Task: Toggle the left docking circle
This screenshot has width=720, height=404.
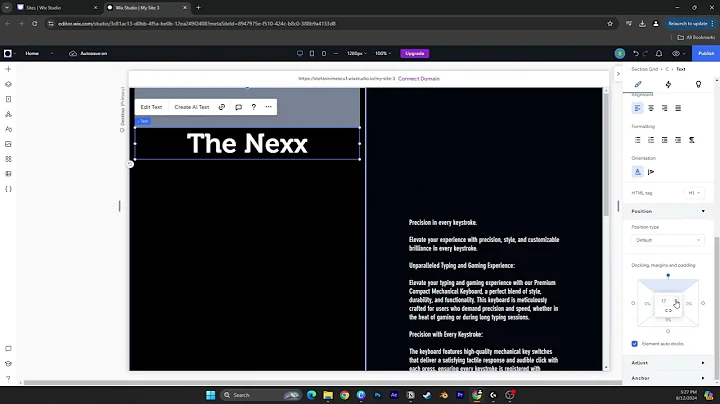Action: coord(633,303)
